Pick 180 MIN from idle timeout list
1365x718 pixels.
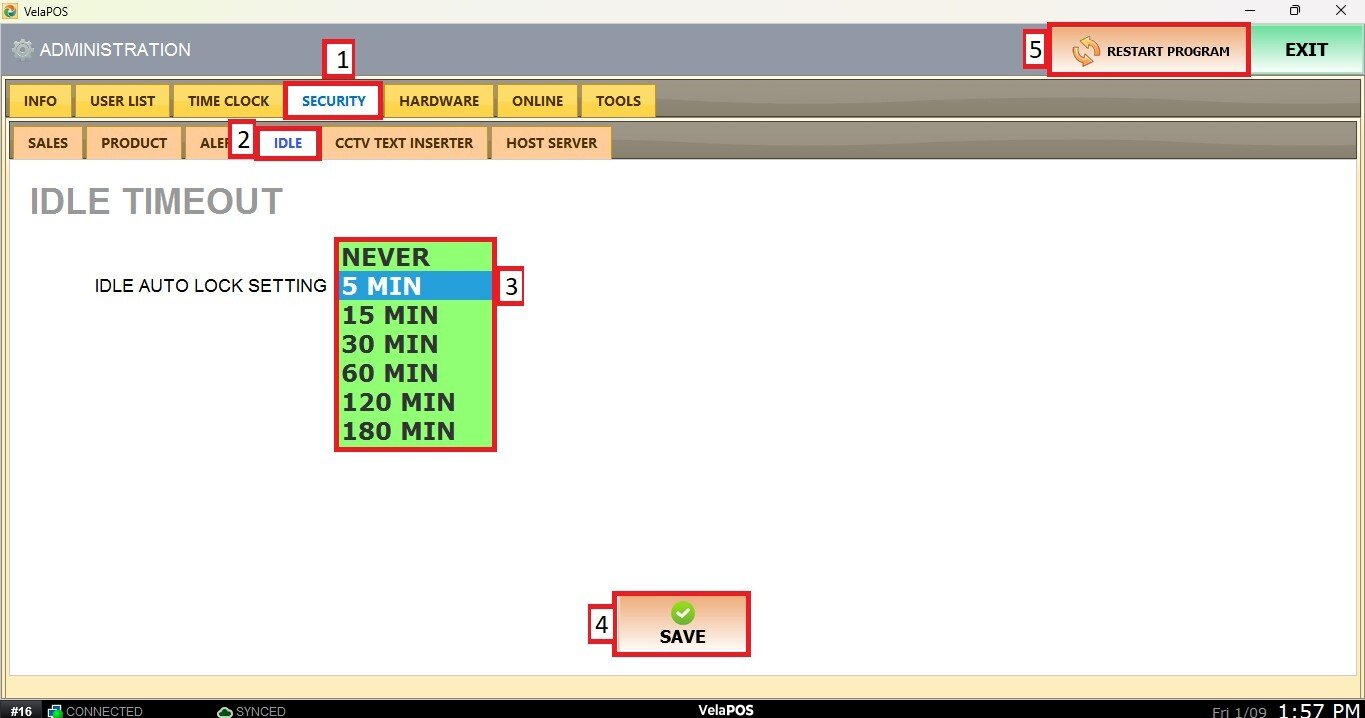pyautogui.click(x=414, y=431)
